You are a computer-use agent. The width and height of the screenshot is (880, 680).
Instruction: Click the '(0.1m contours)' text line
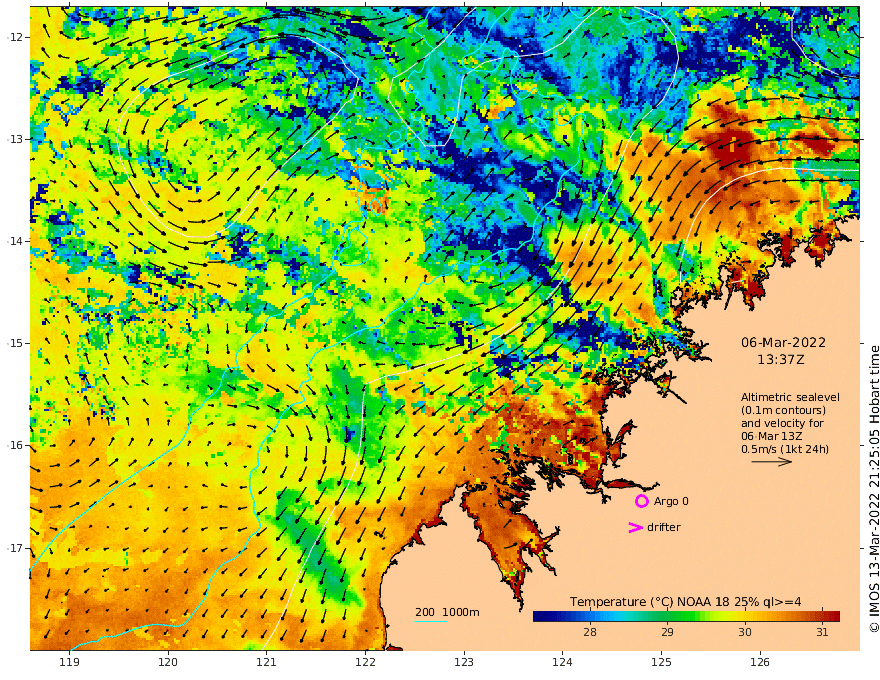pos(783,410)
